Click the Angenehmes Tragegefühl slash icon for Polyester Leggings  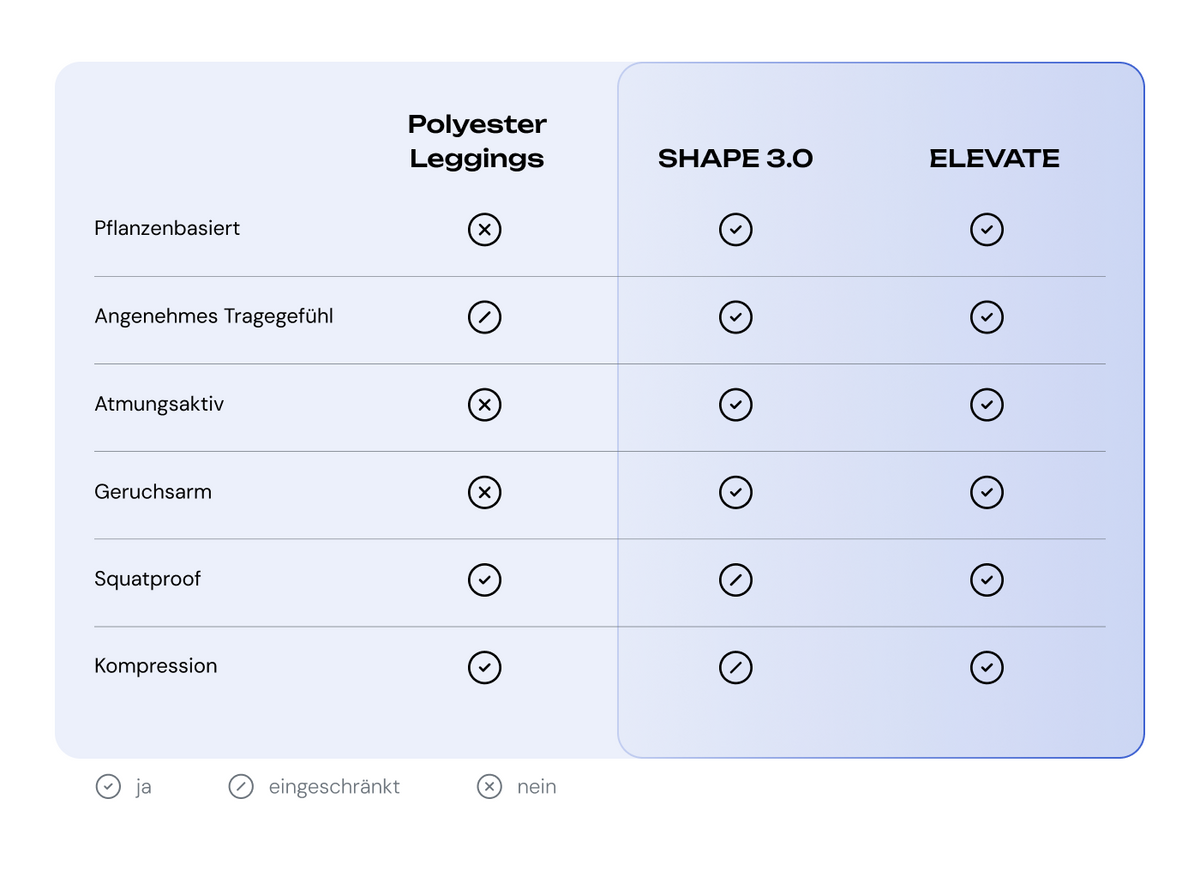pyautogui.click(x=485, y=317)
